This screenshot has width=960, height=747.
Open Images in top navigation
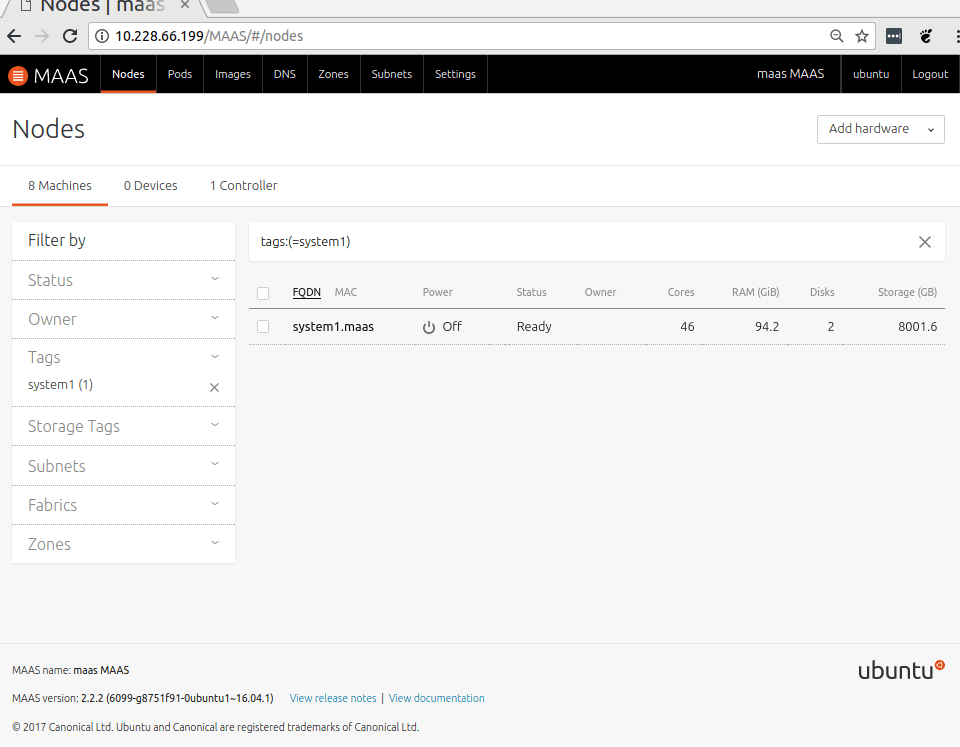pos(233,74)
